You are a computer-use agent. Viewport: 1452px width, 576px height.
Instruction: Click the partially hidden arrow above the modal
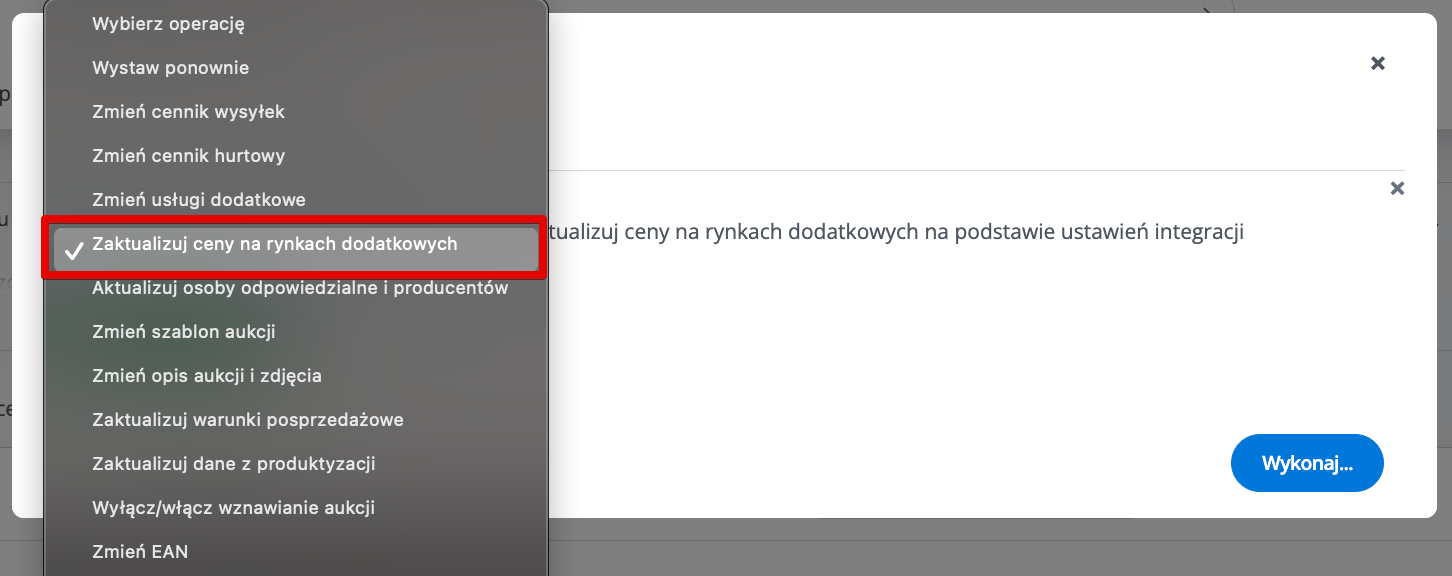[x=1209, y=9]
